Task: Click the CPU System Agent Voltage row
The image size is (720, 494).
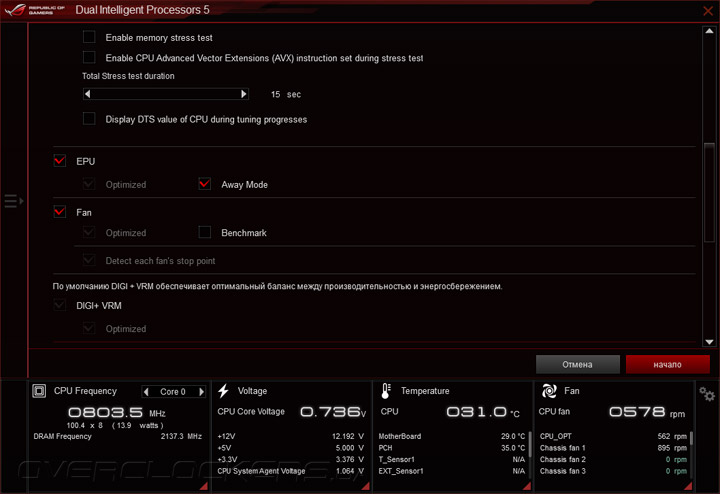Action: pos(291,471)
